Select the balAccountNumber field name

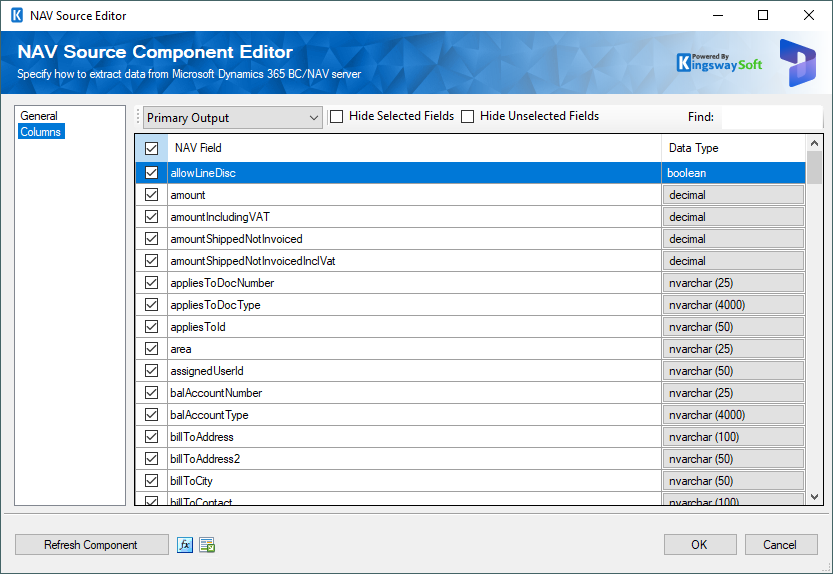(x=216, y=393)
